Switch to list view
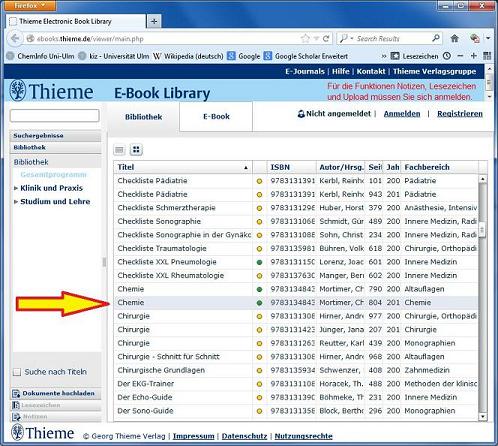 pyautogui.click(x=119, y=150)
